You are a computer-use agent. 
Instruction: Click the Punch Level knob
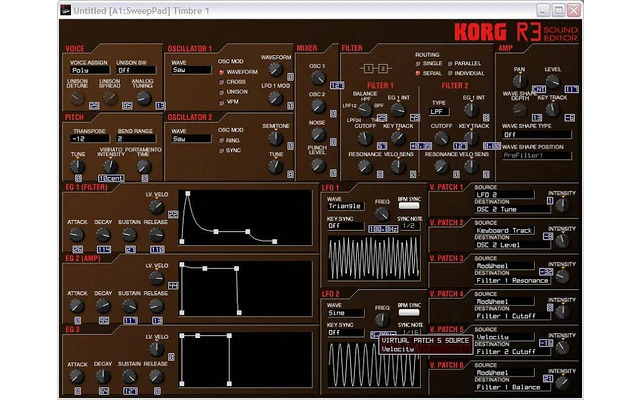click(318, 165)
